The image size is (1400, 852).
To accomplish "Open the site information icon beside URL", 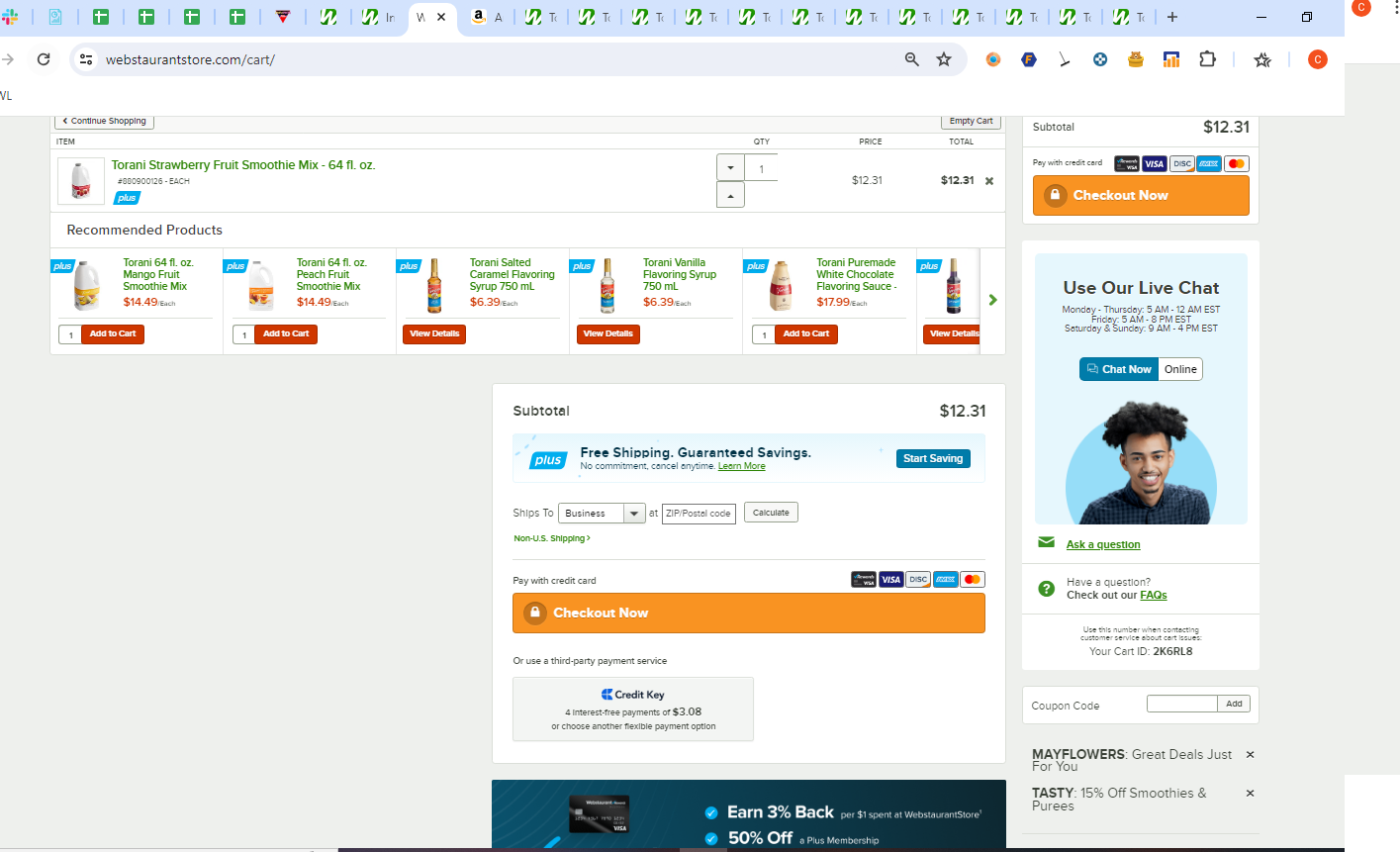I will 86,59.
